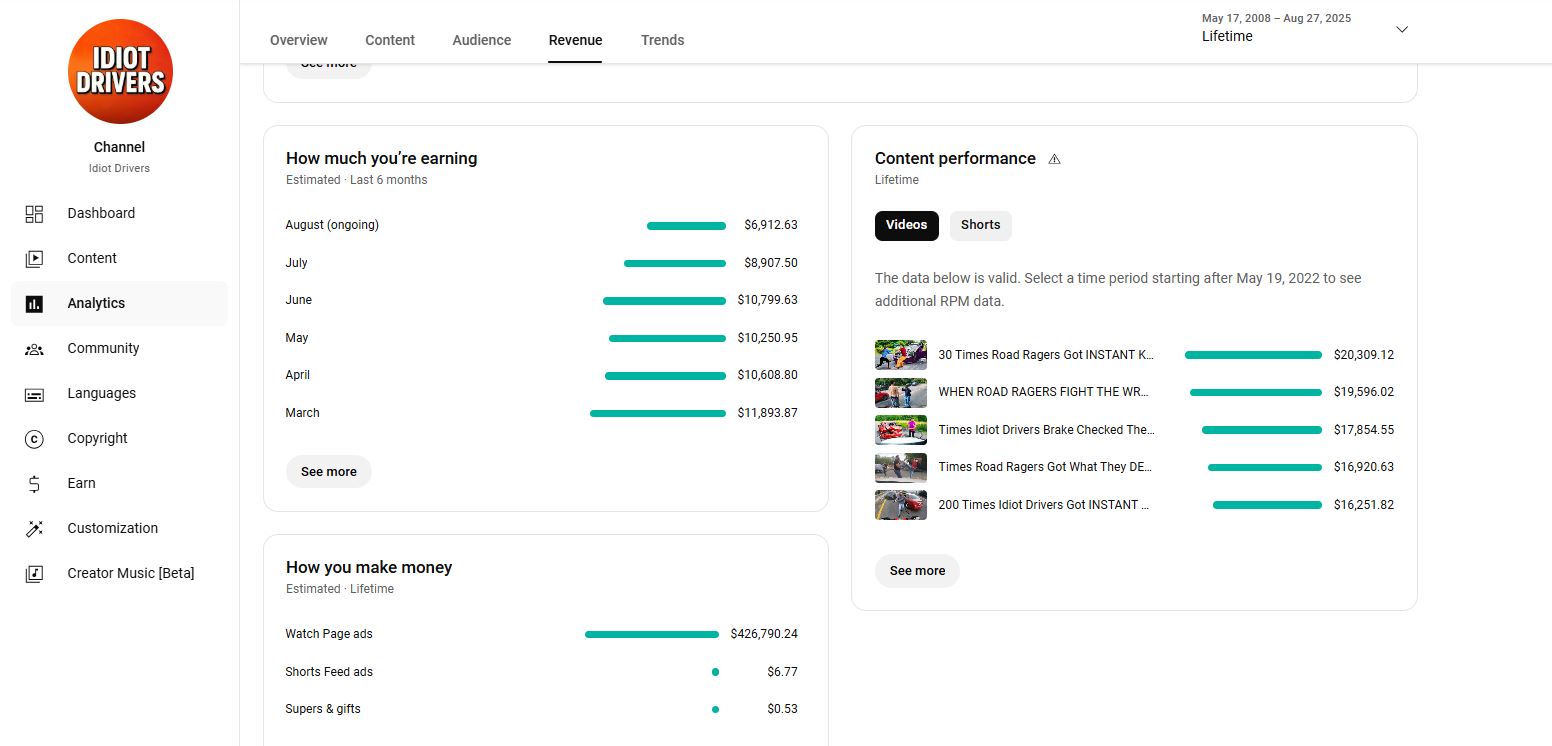
Task: Select the Videos filter chip
Action: pyautogui.click(x=906, y=225)
